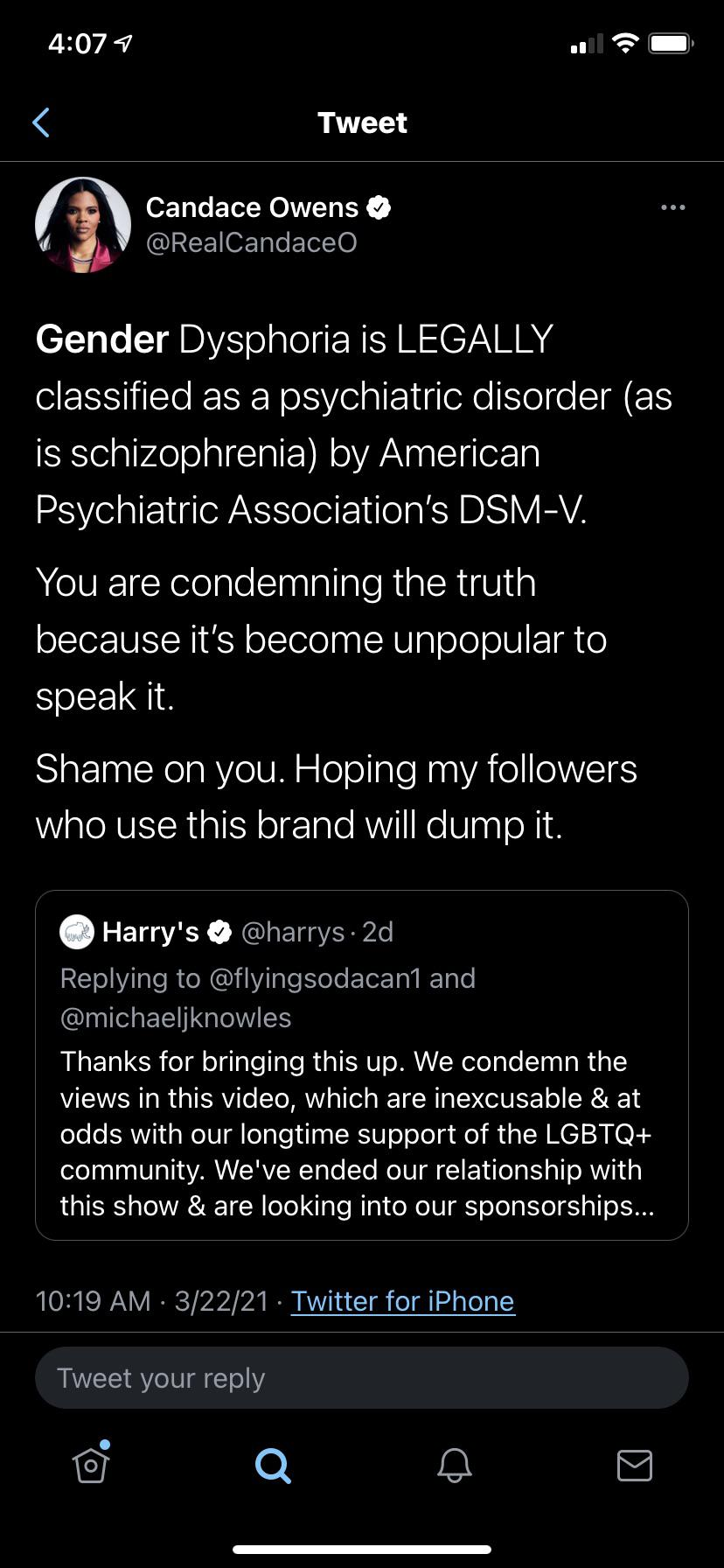Tap the back arrow in the Tweet header
Image resolution: width=724 pixels, height=1568 pixels.
tap(41, 122)
